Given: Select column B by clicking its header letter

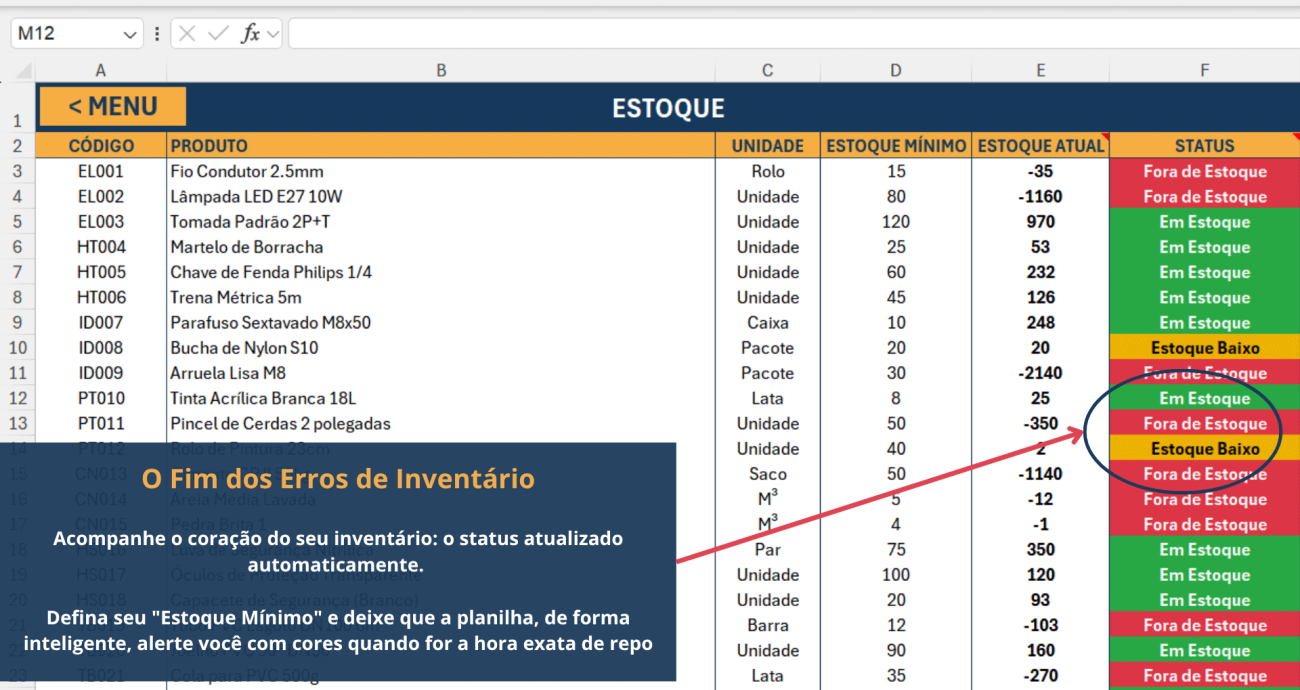Looking at the screenshot, I should click(x=440, y=70).
